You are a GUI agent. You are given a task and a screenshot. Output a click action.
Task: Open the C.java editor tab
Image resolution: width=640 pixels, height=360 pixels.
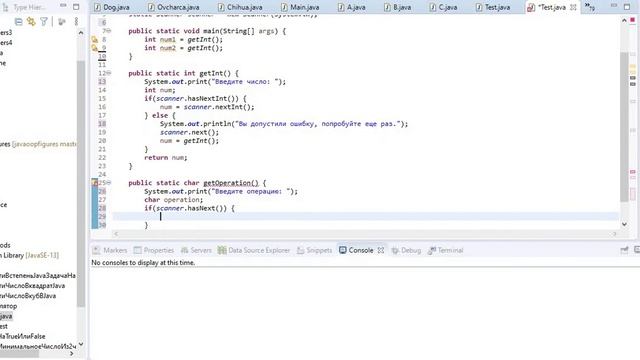tap(443, 7)
